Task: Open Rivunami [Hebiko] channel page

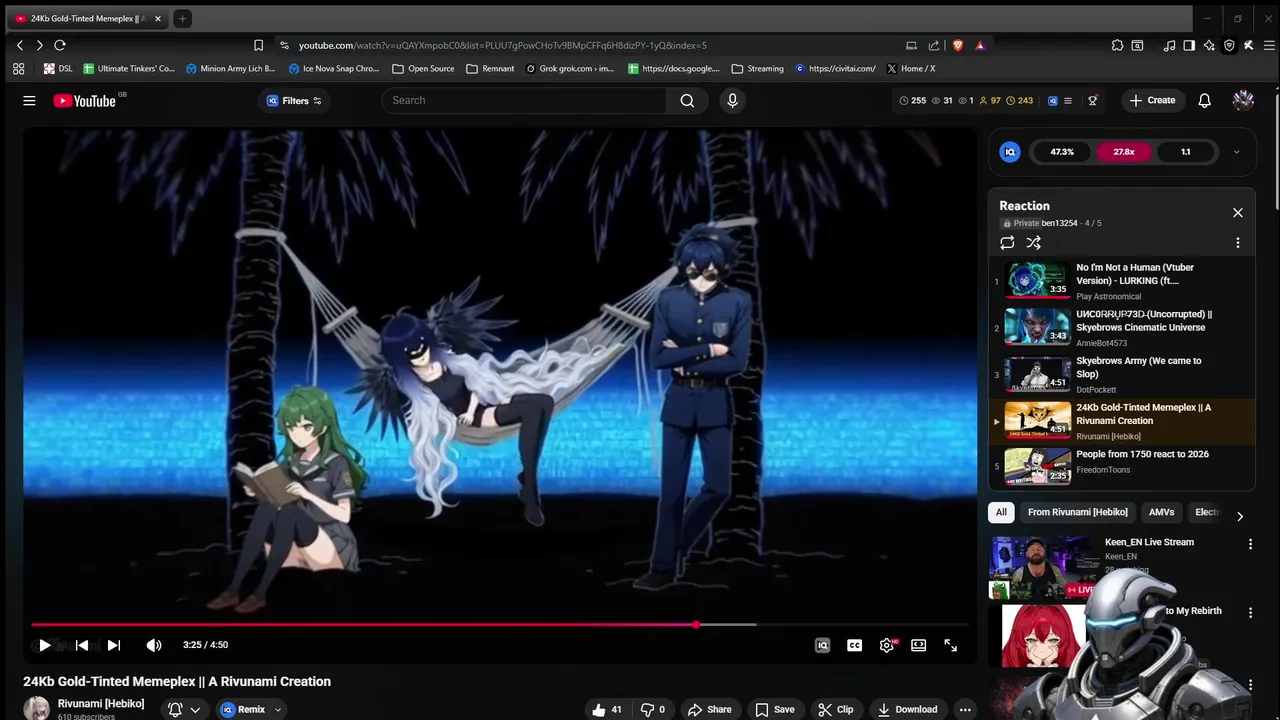Action: [x=101, y=703]
